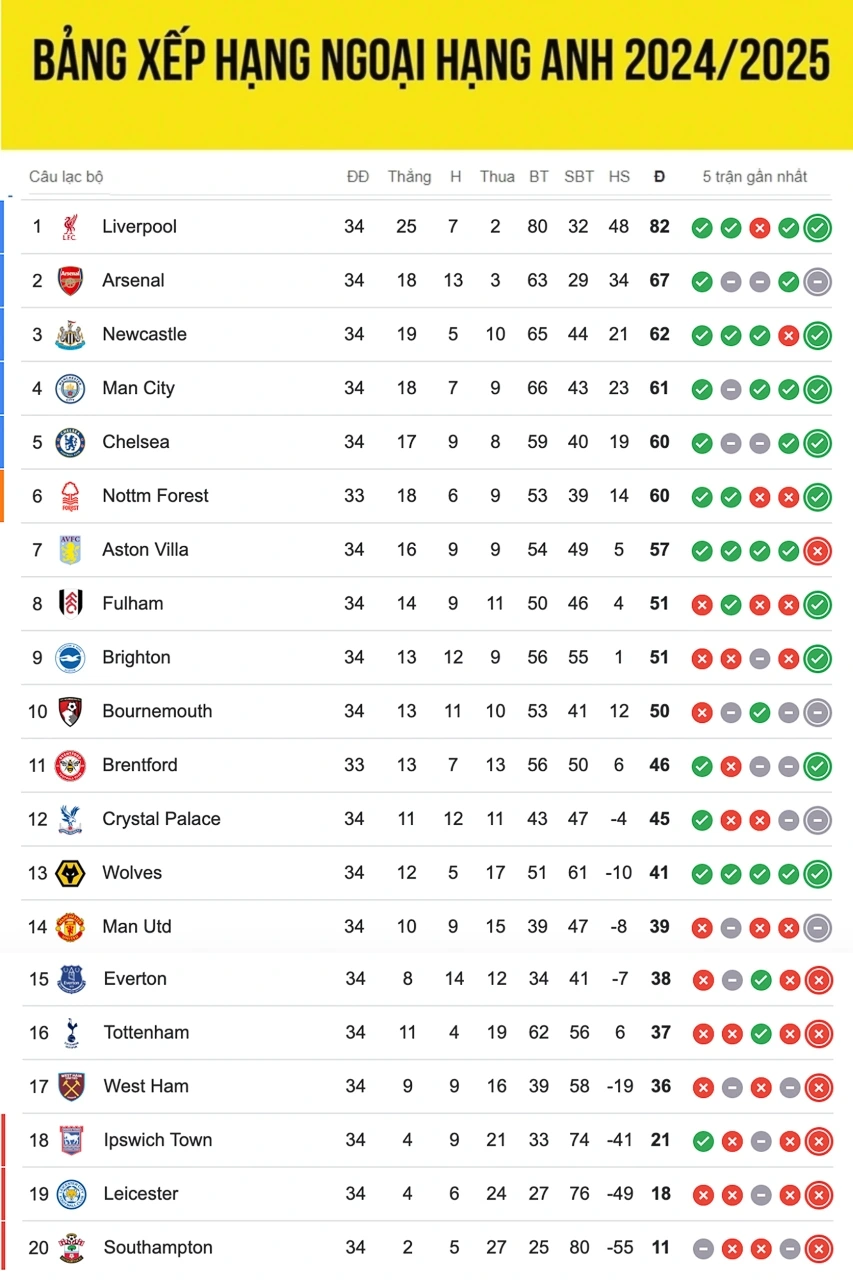853x1280 pixels.
Task: Click the Southampton club crest
Action: [x=70, y=1248]
